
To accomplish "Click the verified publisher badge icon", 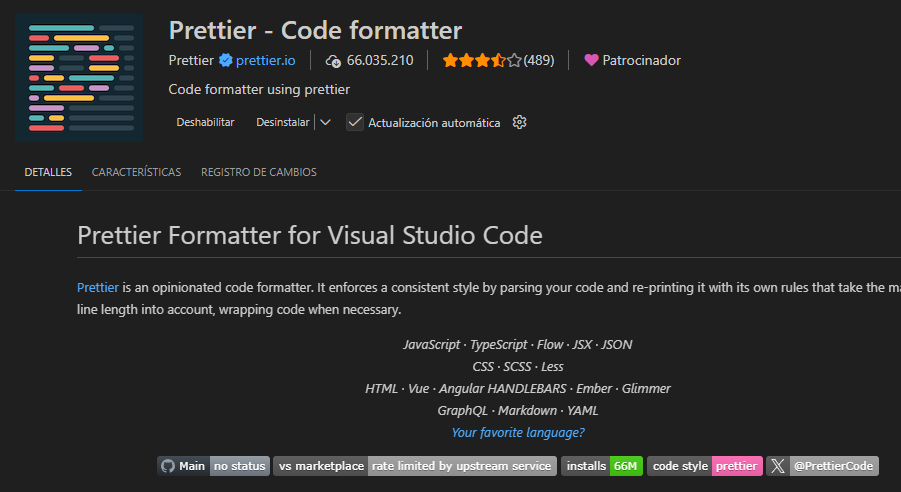I will coord(226,60).
